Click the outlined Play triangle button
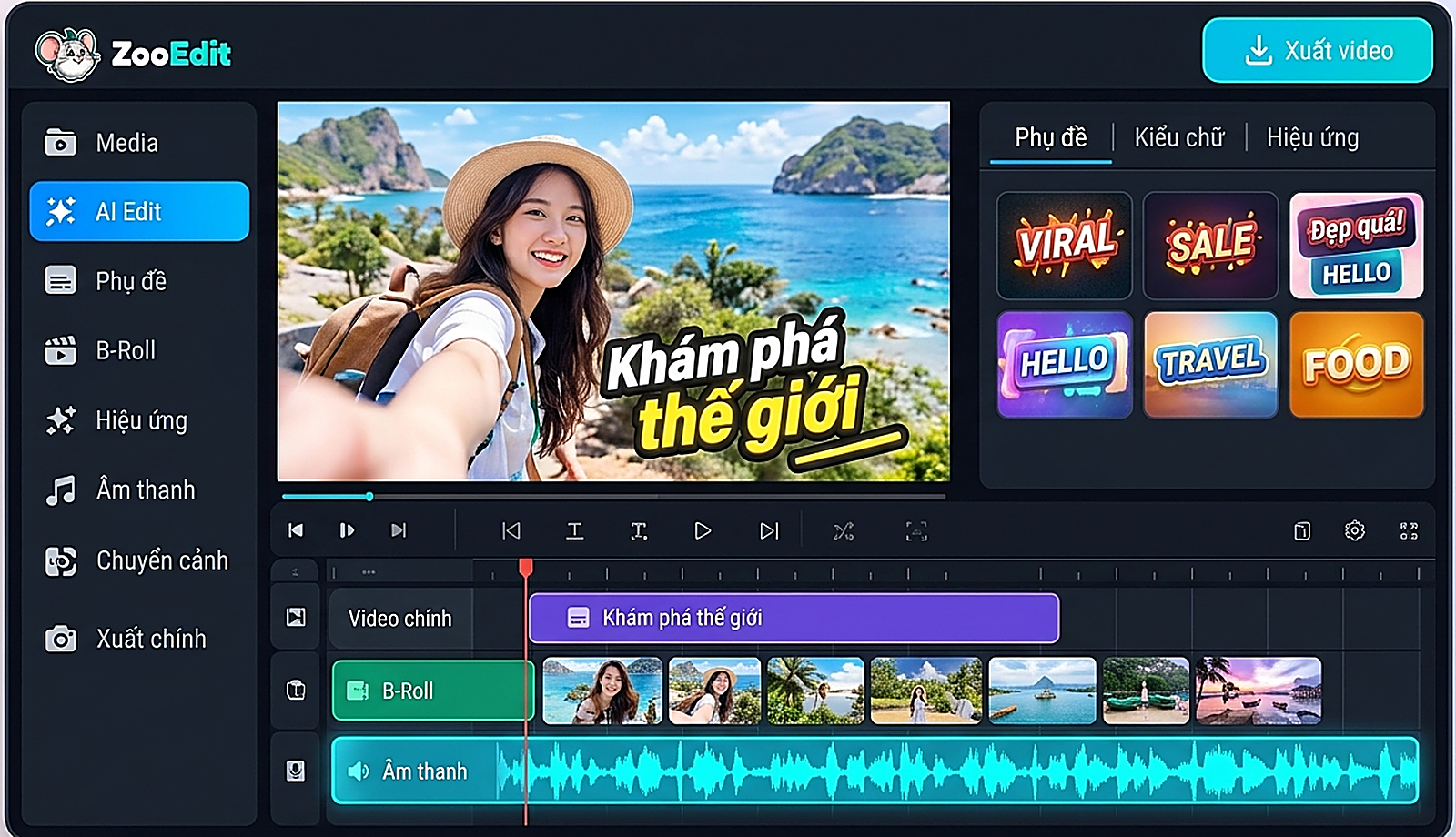 pyautogui.click(x=703, y=530)
